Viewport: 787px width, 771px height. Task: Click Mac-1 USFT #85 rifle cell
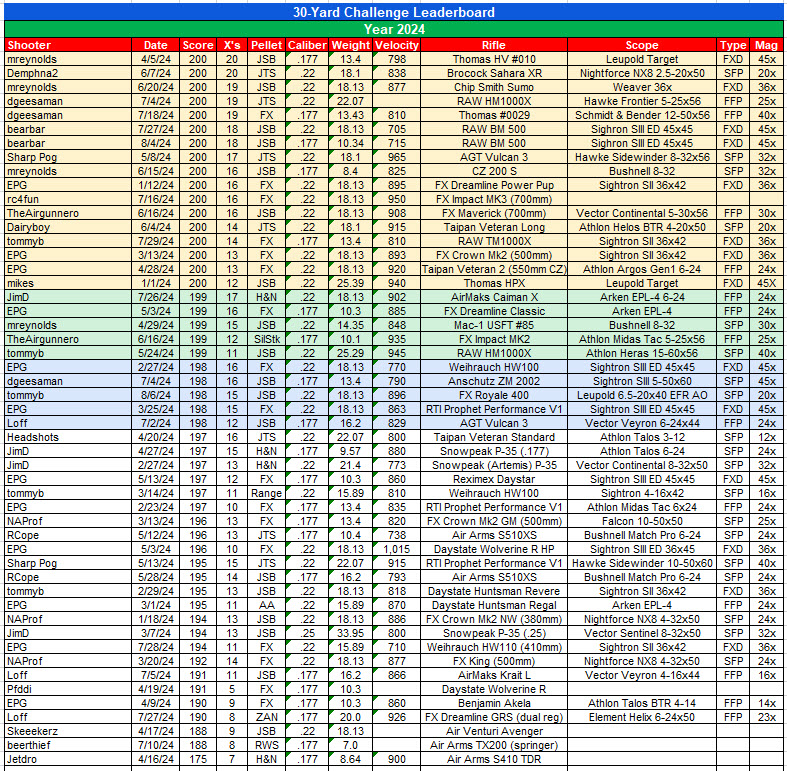(494, 325)
